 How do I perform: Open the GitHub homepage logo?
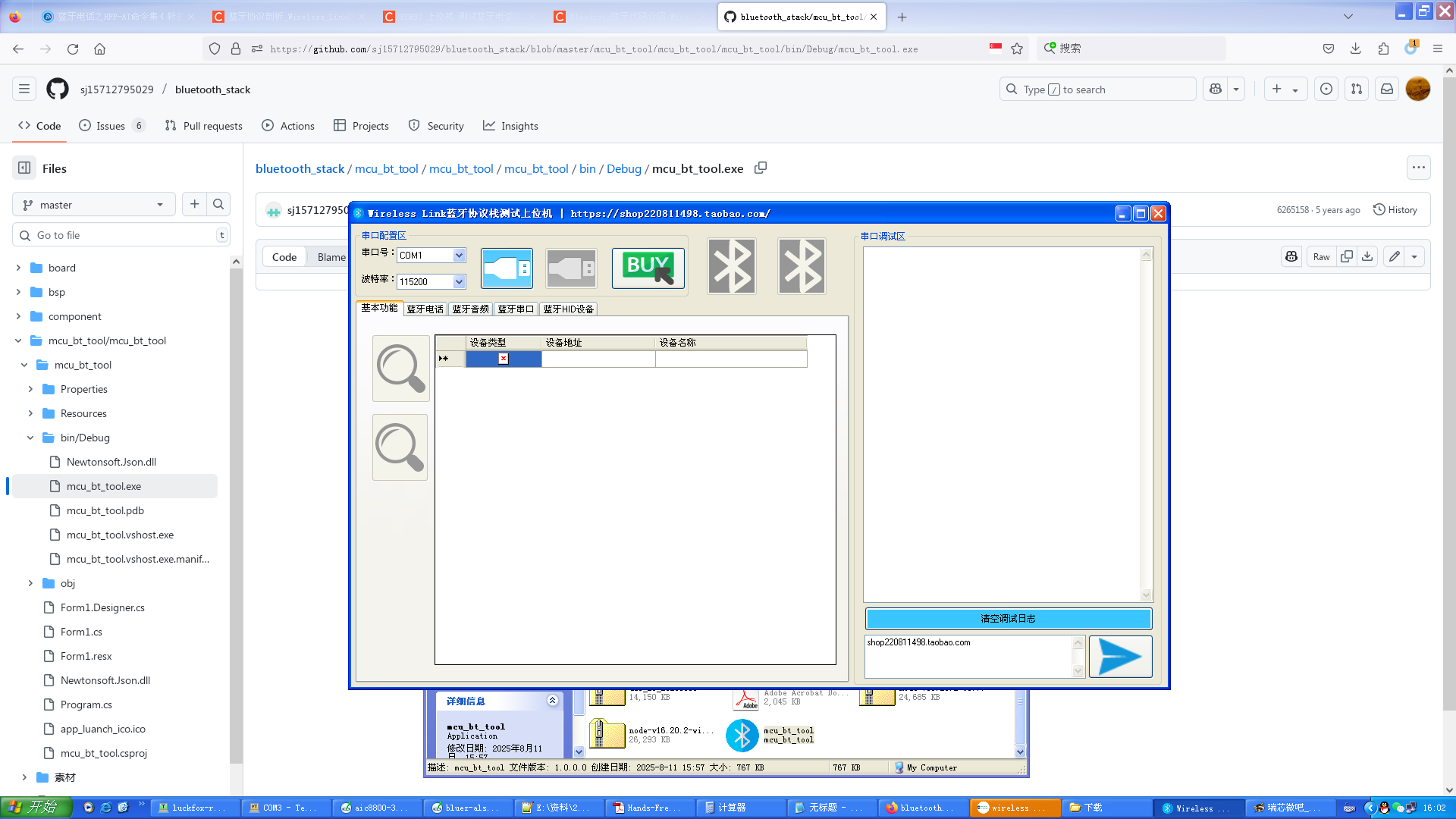click(x=58, y=89)
